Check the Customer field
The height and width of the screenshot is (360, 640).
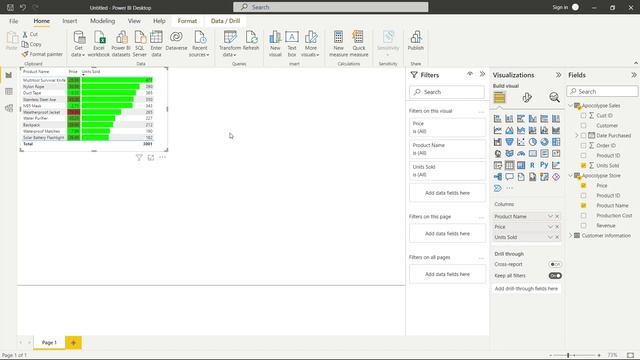coord(583,126)
